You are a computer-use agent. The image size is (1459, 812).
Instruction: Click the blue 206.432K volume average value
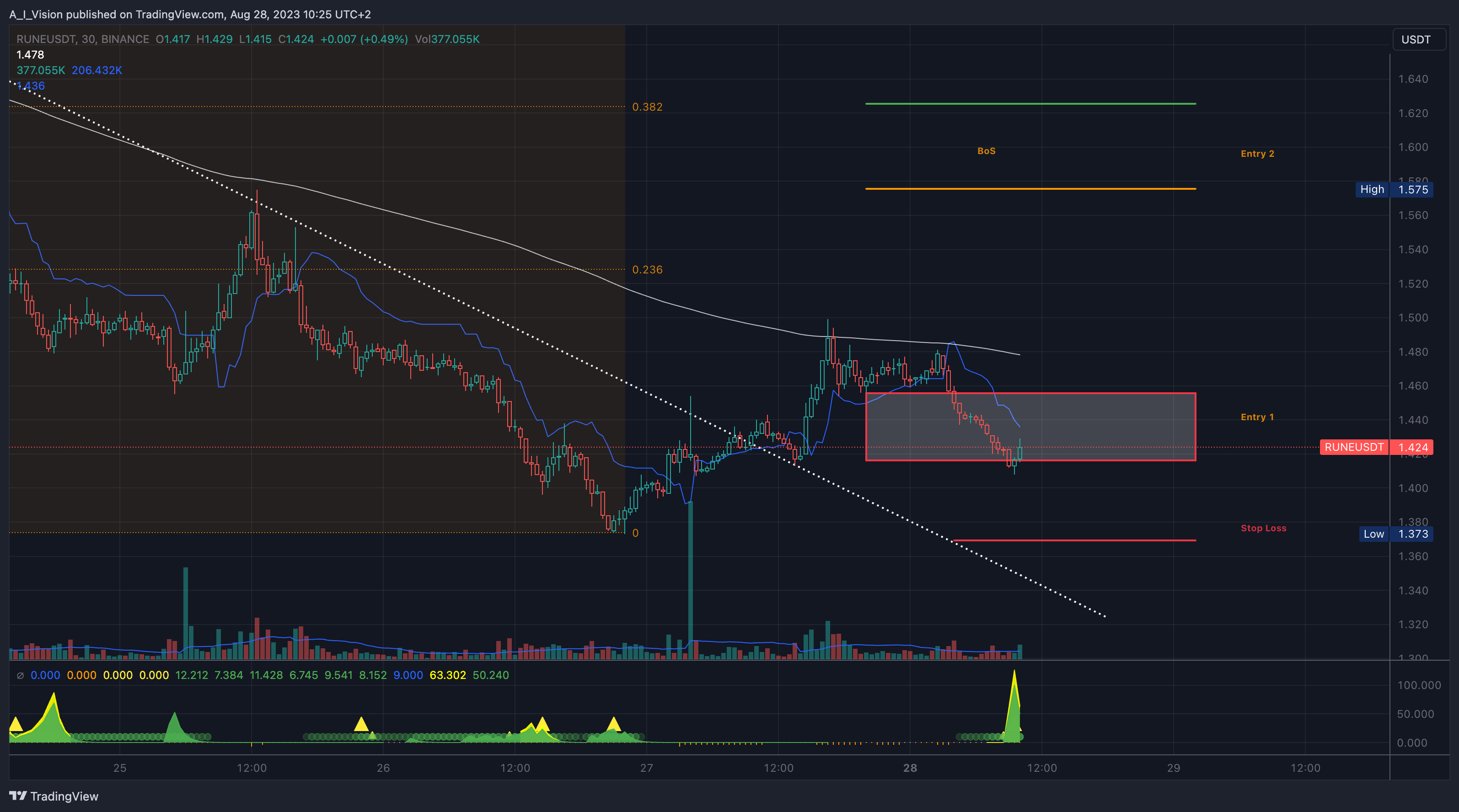pyautogui.click(x=97, y=70)
